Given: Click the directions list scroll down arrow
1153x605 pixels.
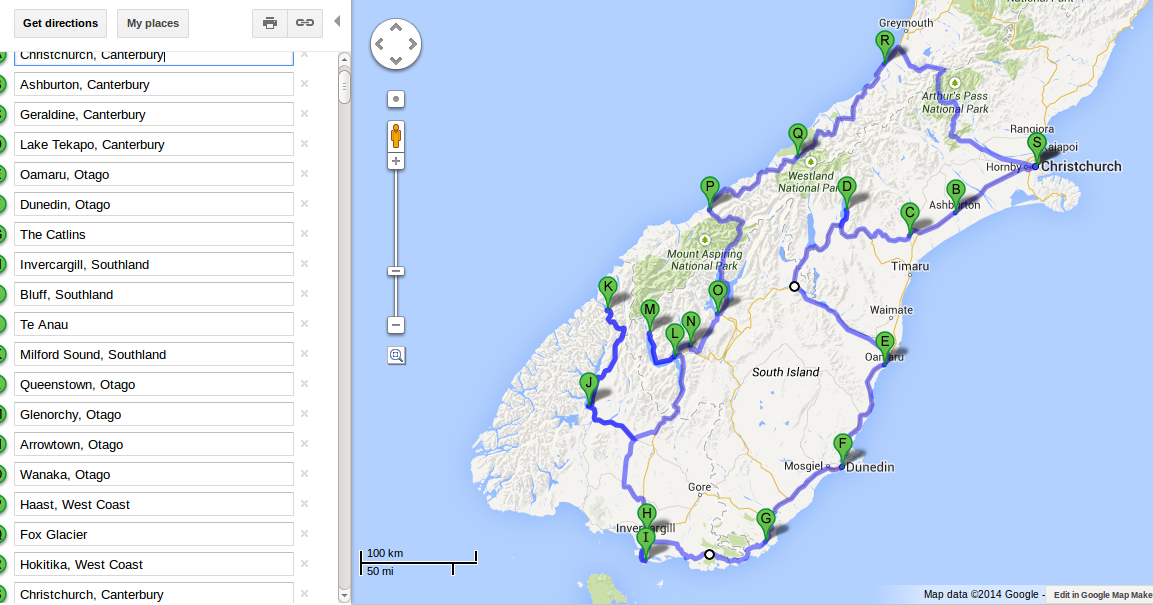Looking at the screenshot, I should pos(344,595).
